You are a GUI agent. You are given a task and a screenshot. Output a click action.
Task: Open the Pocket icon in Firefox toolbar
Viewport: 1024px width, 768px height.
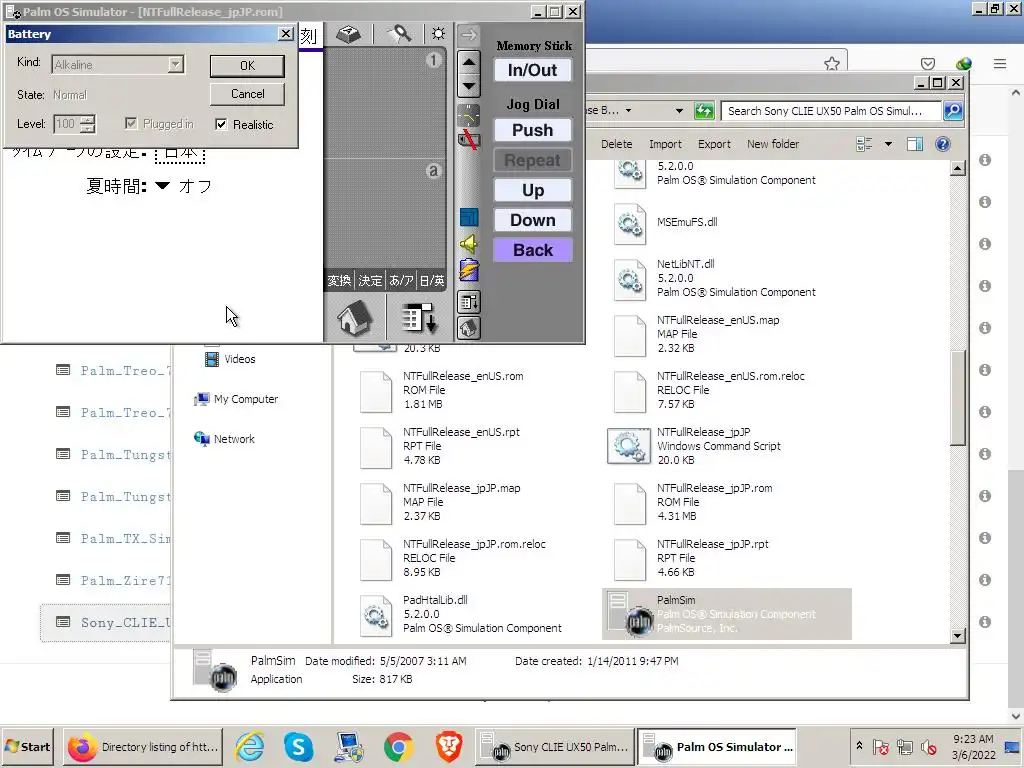tap(927, 63)
